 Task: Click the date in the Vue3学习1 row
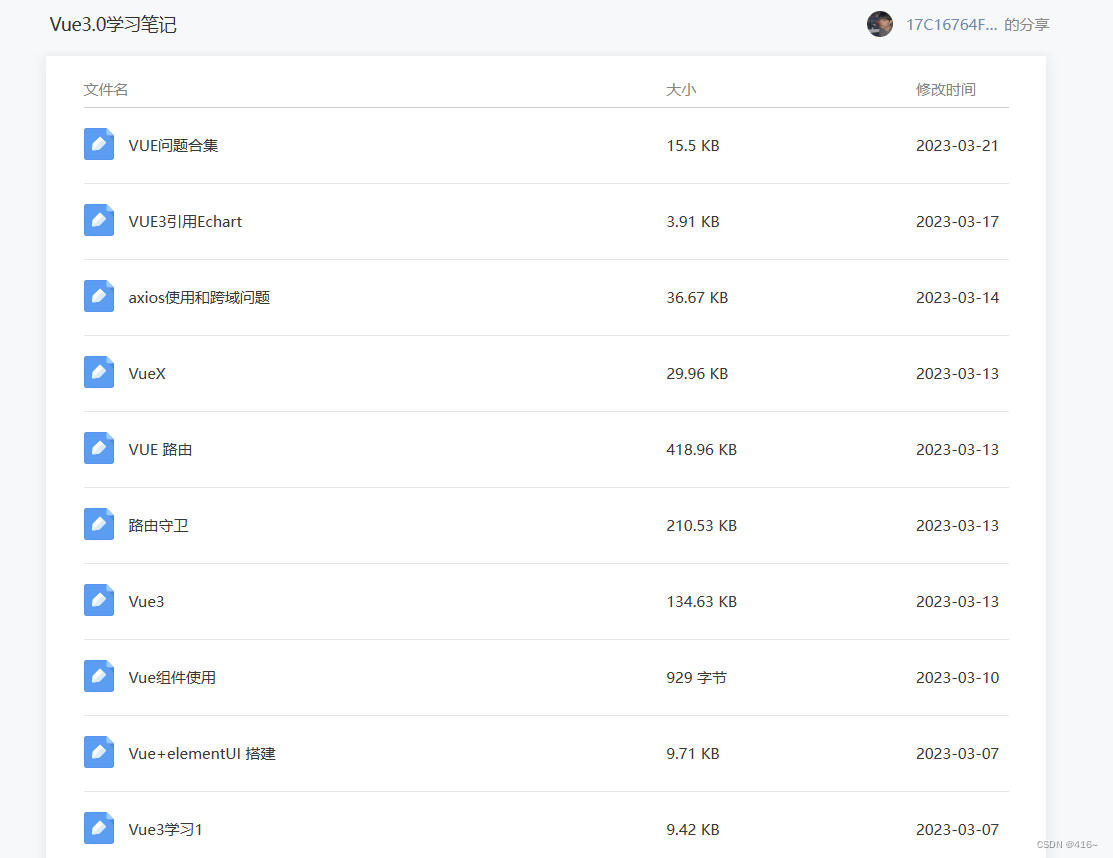957,829
